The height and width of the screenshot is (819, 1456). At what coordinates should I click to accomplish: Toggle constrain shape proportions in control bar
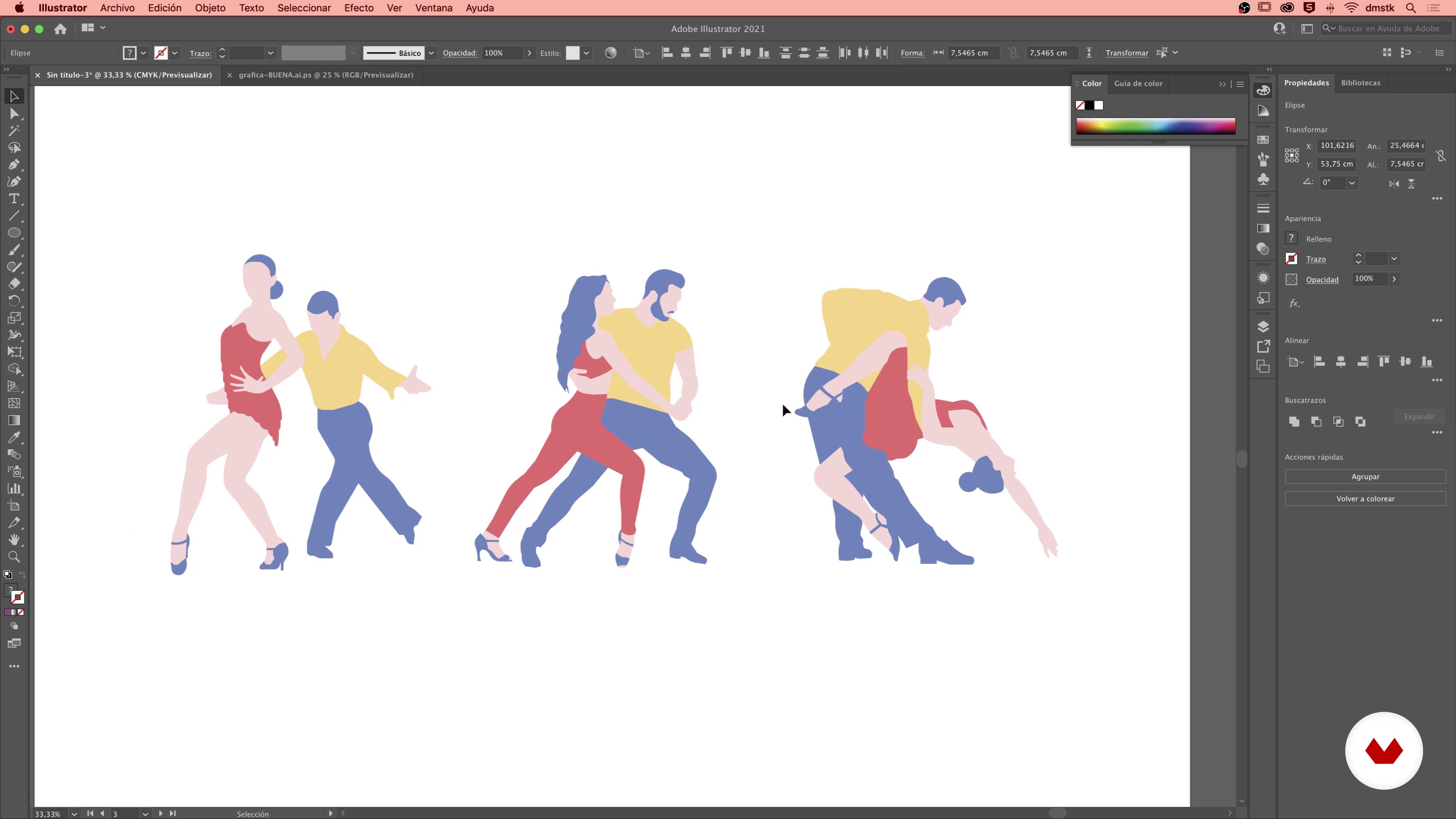1014,53
